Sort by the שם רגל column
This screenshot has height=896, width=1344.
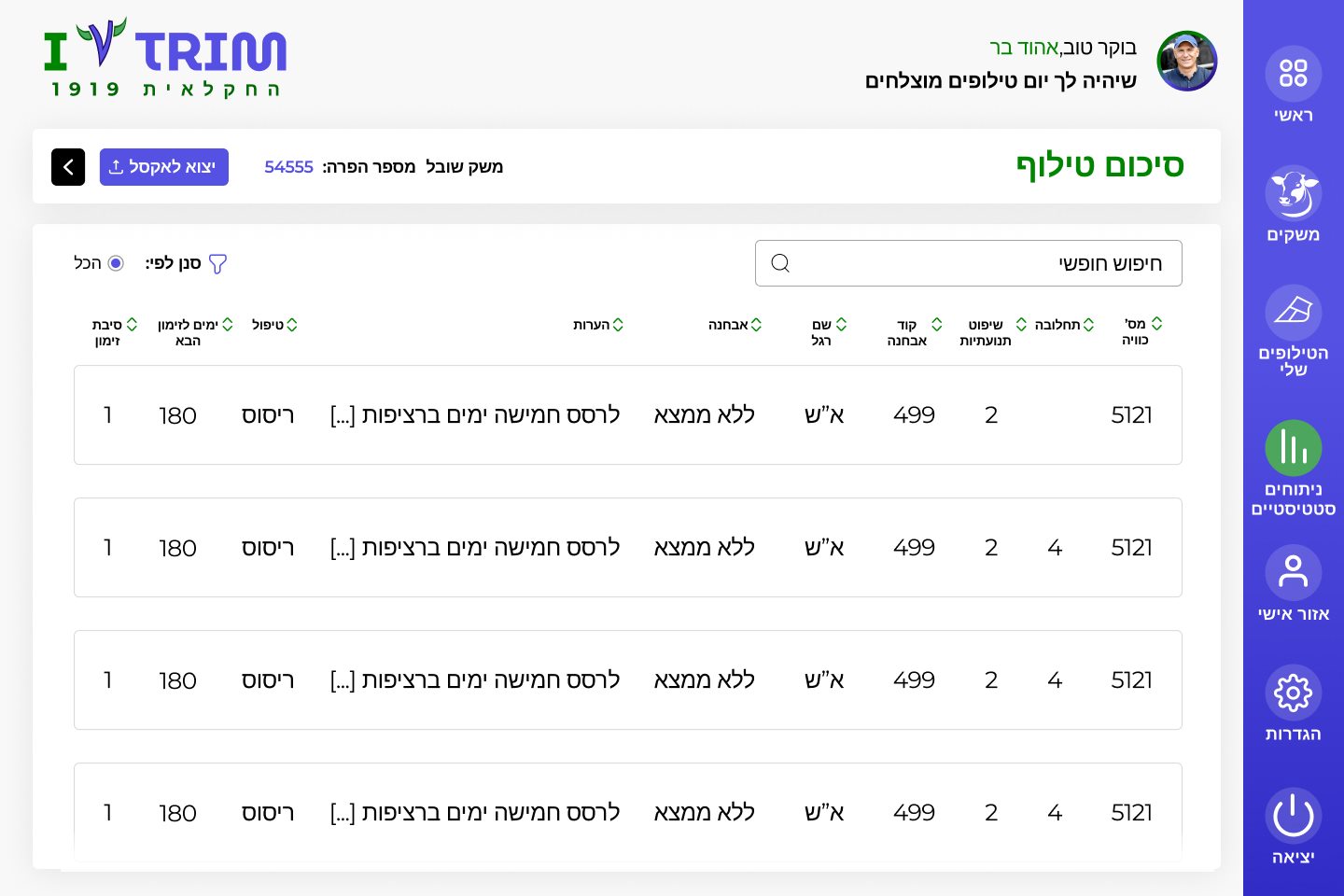(841, 324)
